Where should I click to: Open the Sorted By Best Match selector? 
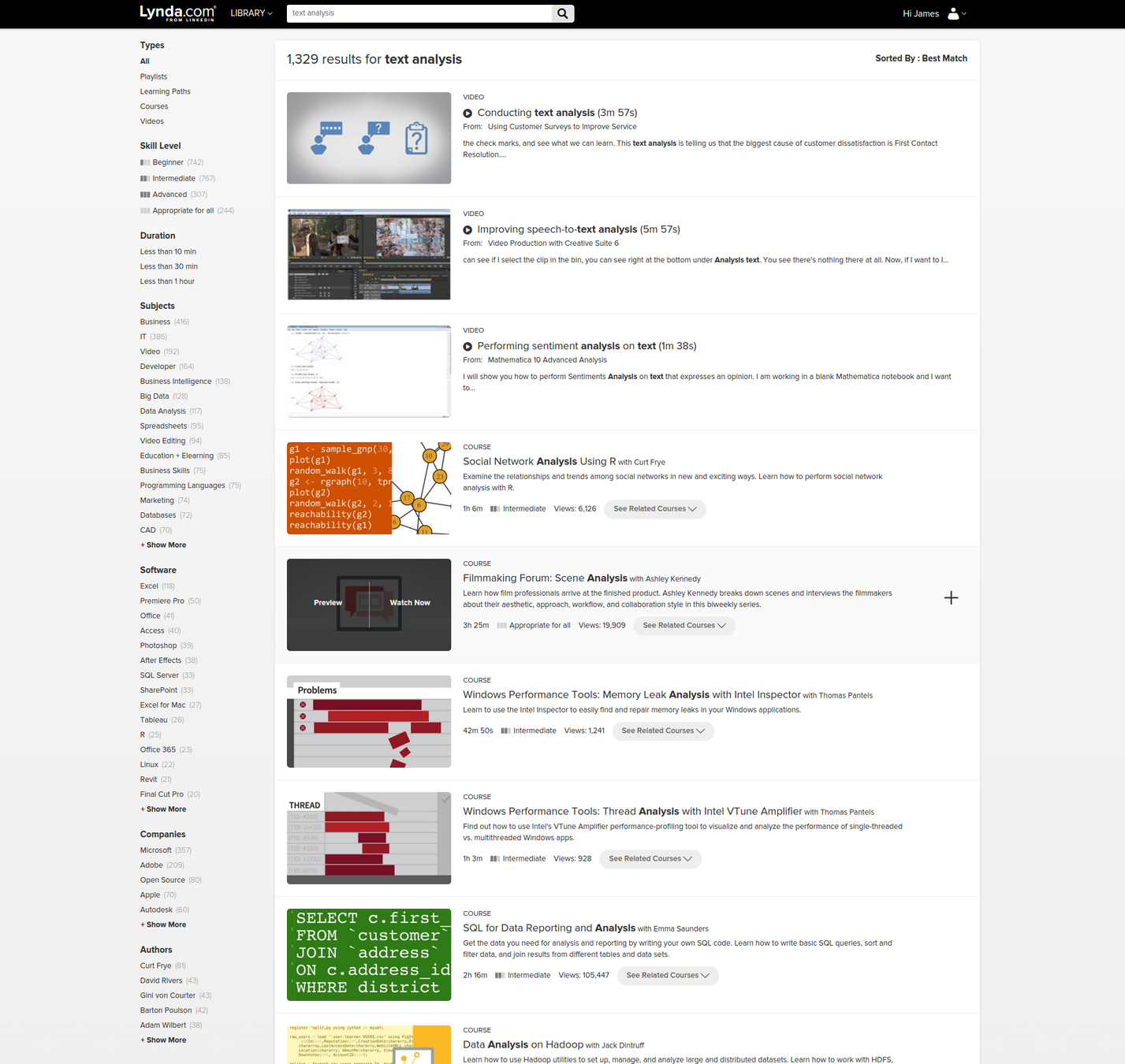click(x=921, y=58)
